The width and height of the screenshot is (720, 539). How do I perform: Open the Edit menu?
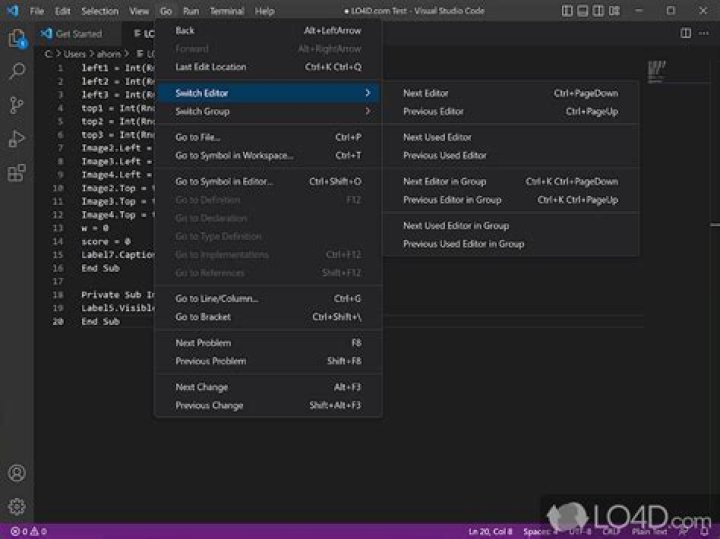click(62, 11)
